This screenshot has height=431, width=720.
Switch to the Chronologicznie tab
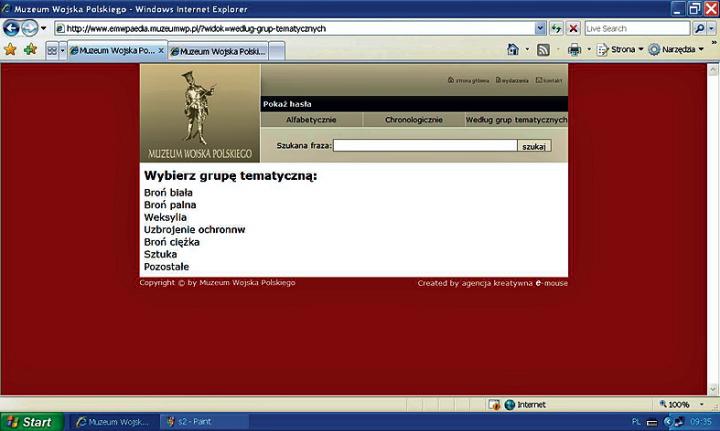[413, 120]
